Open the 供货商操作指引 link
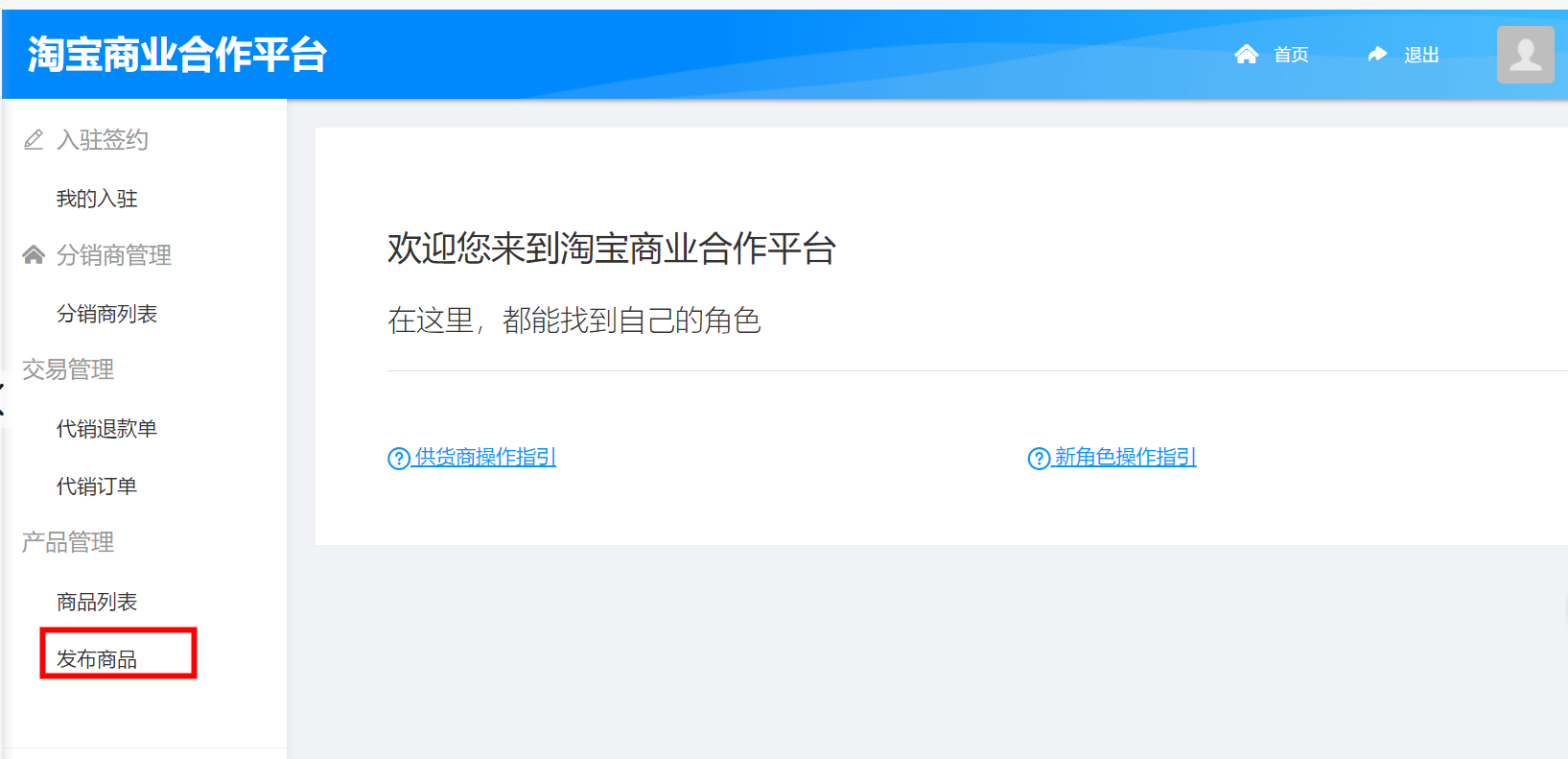1568x759 pixels. point(485,458)
